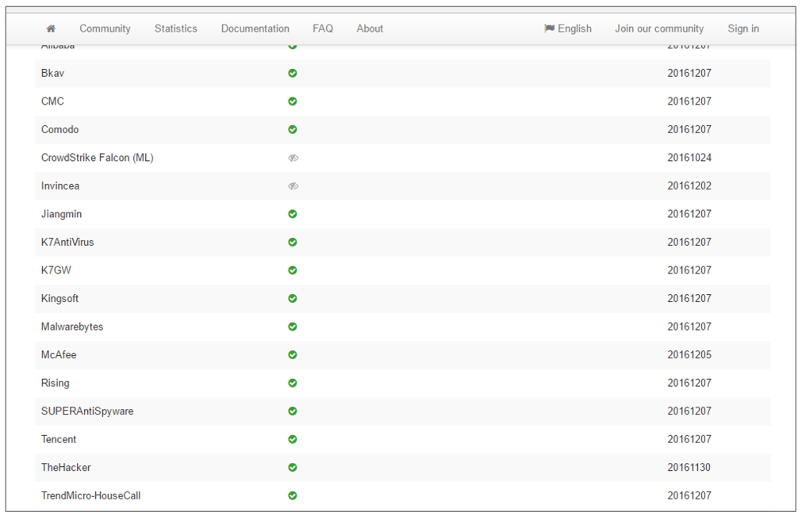Click the update date in the Tencent row
This screenshot has height=522, width=800.
(689, 439)
